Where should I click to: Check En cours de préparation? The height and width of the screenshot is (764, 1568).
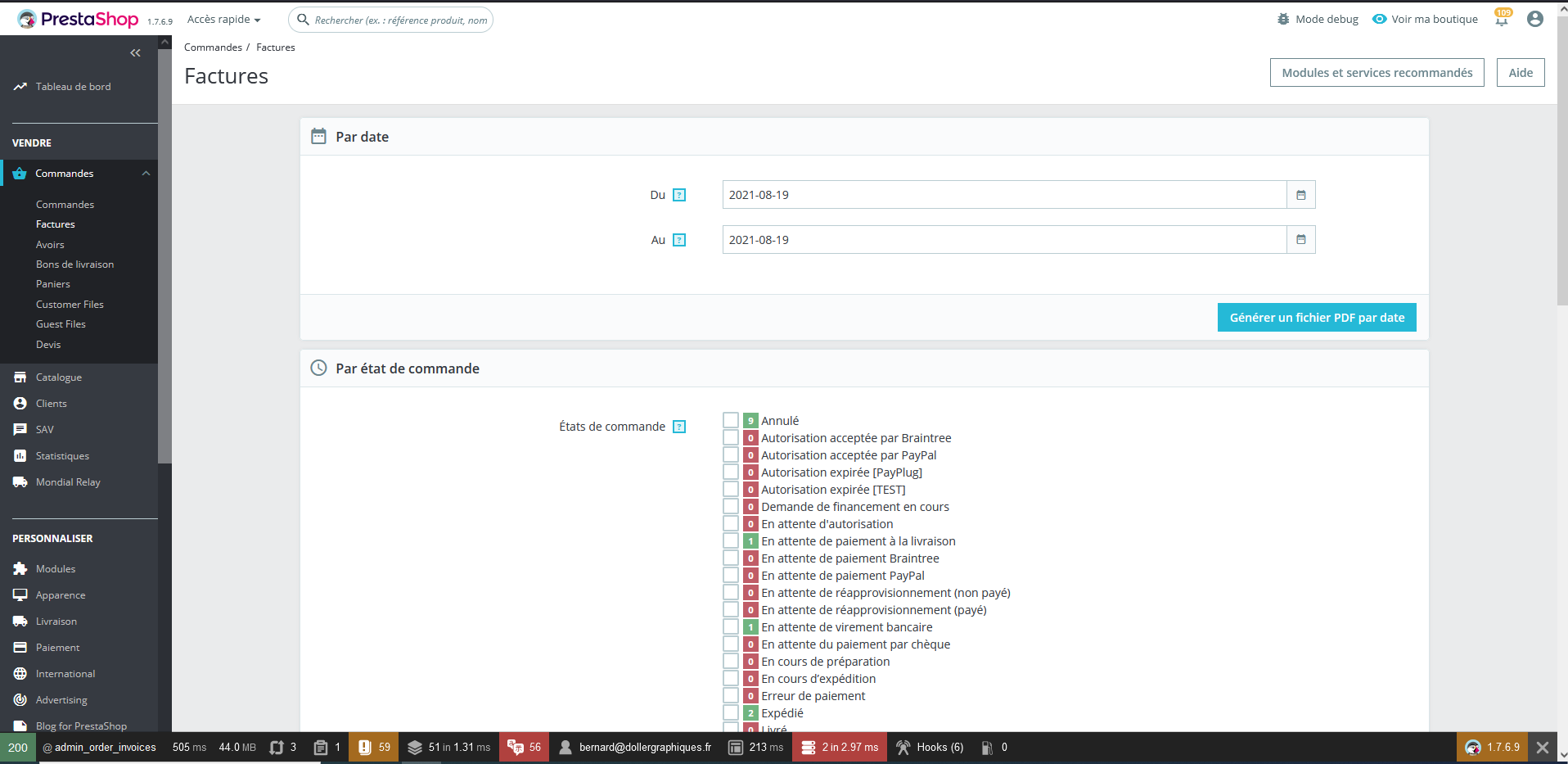(731, 661)
